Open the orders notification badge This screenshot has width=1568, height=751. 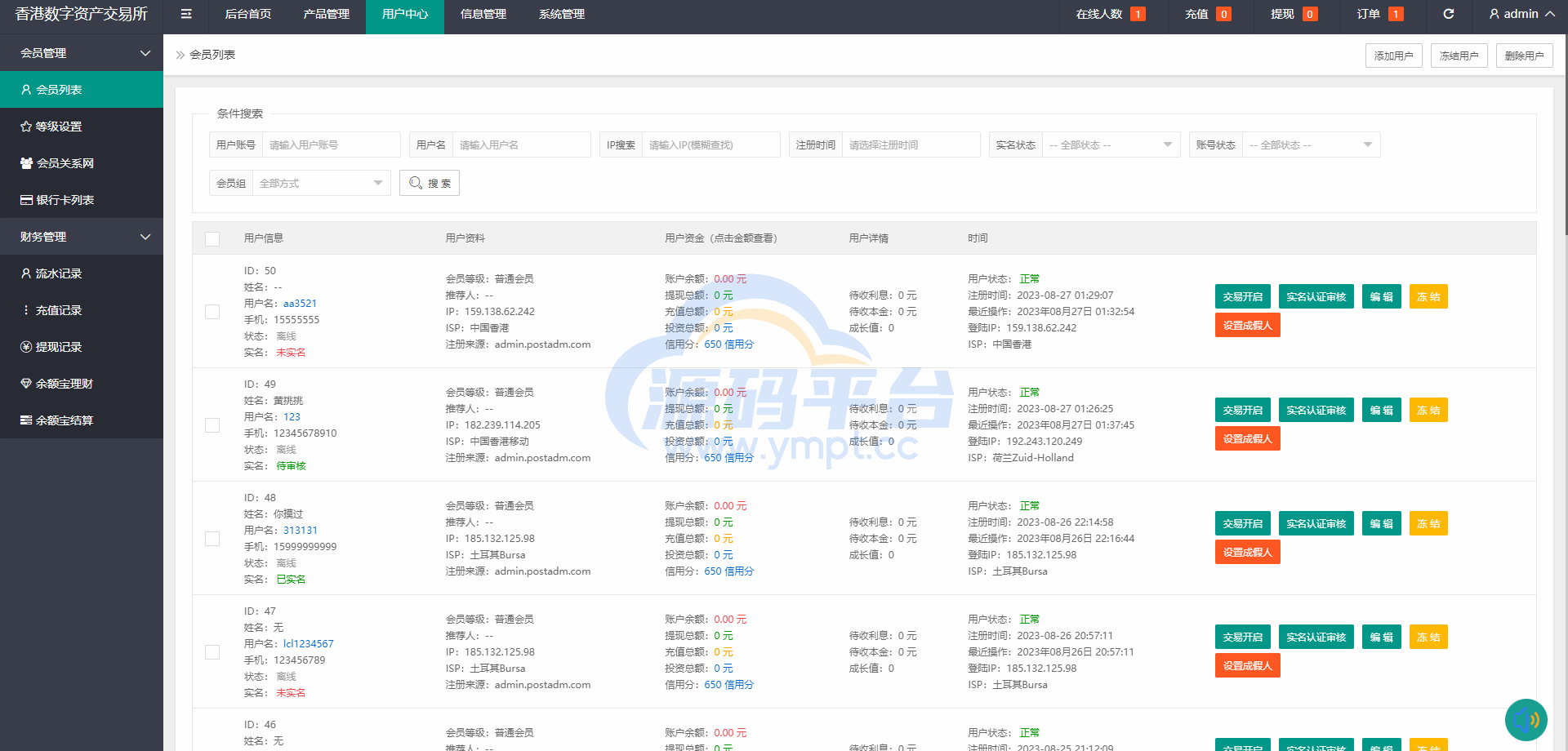coord(1396,14)
